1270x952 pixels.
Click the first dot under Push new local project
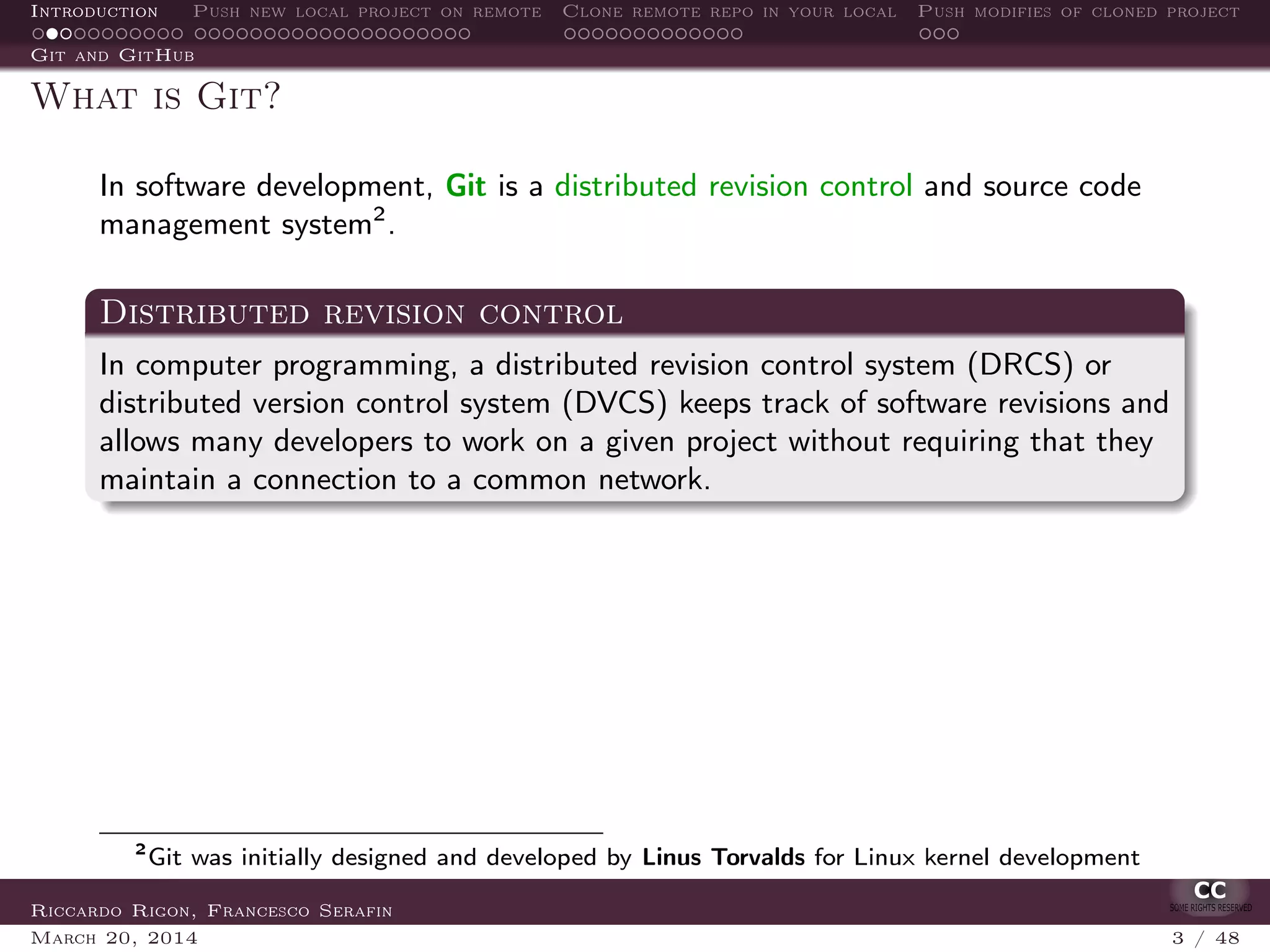point(200,34)
